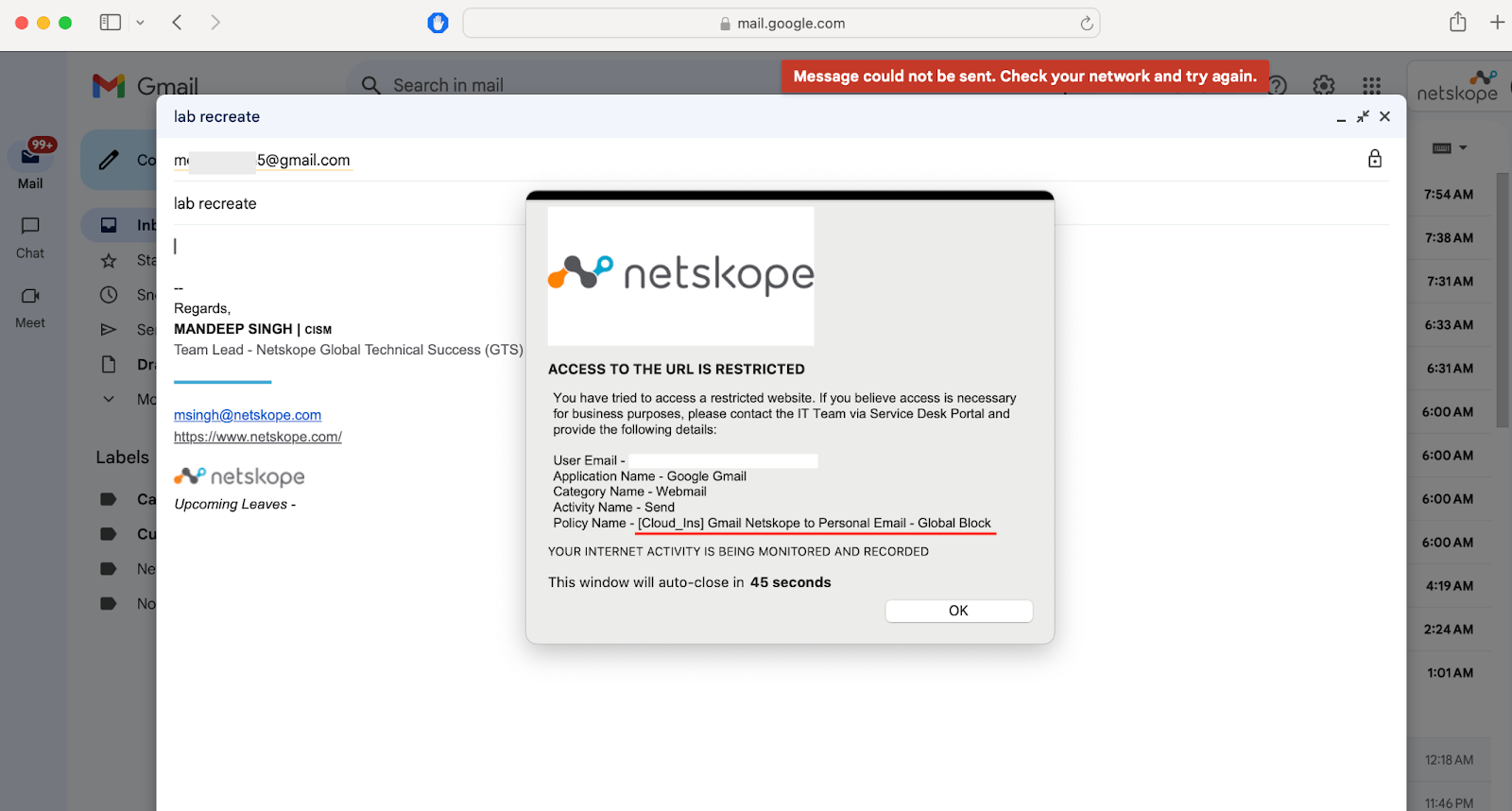Click the recipient chip ending 5@gmail.com
The width and height of the screenshot is (1512, 811).
tap(262, 161)
